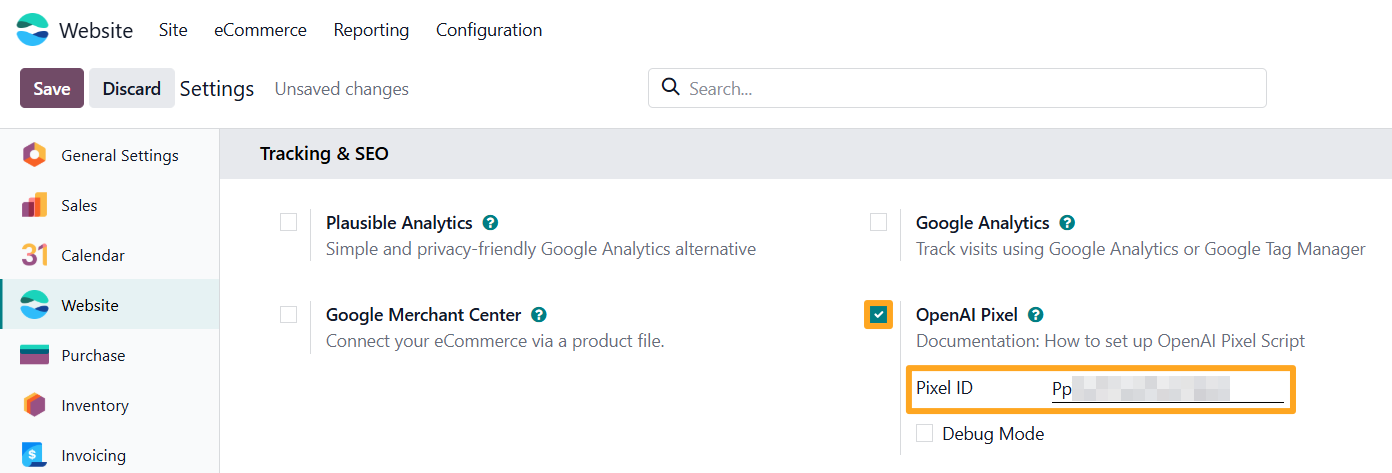Viewport: 1392px width, 473px height.
Task: Click the Odoo Website app logo
Action: click(x=32, y=30)
